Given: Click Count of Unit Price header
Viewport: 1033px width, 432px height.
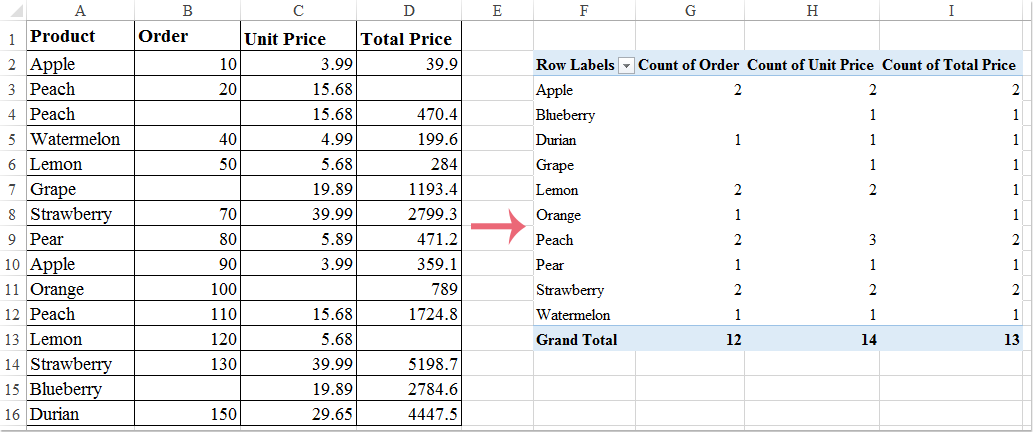Looking at the screenshot, I should [x=810, y=65].
